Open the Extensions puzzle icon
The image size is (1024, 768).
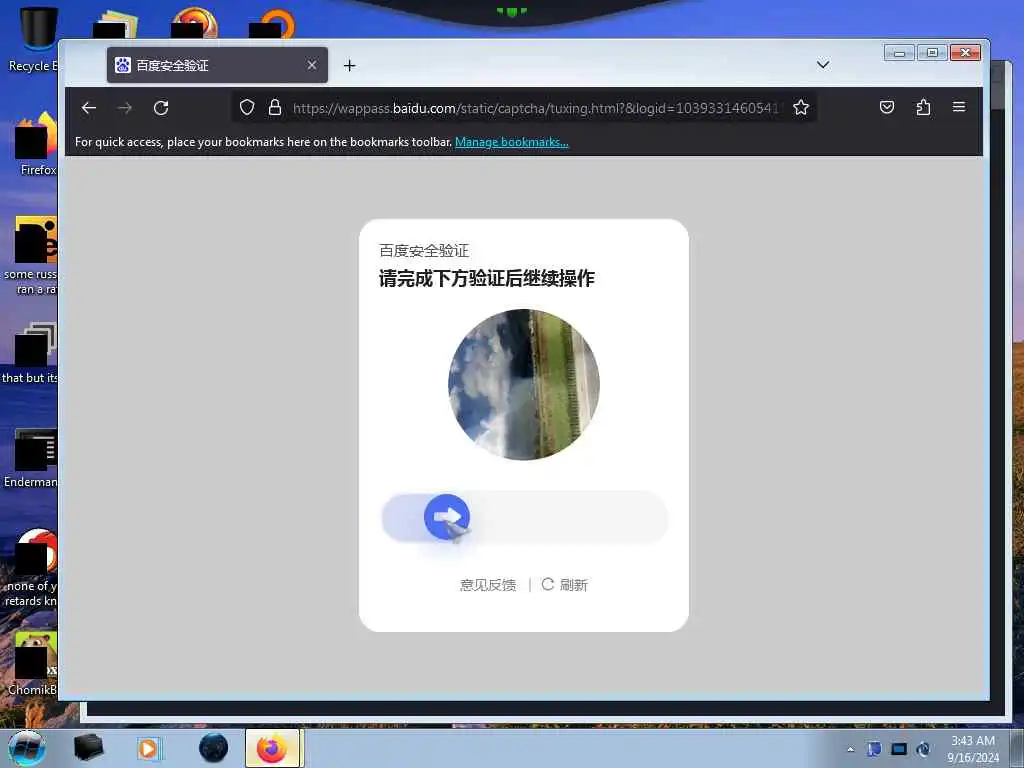pyautogui.click(x=923, y=107)
